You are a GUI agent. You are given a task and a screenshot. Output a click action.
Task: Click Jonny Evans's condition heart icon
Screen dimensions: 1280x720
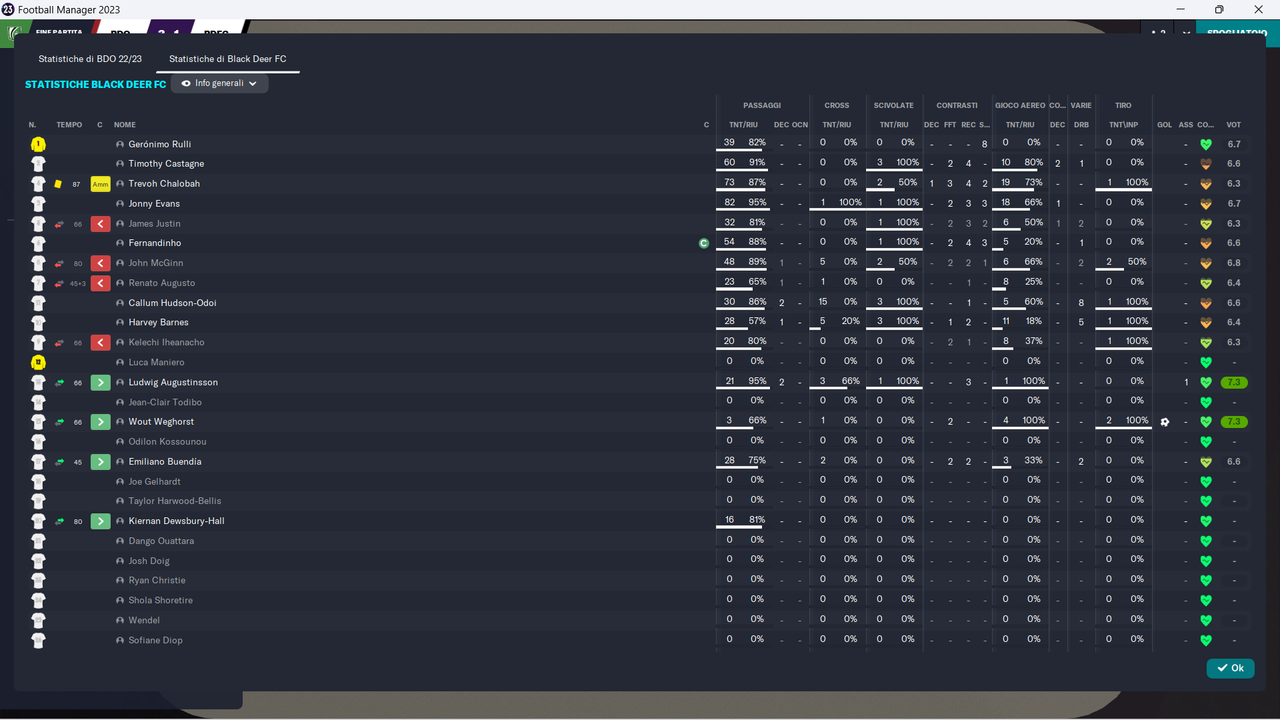pyautogui.click(x=1206, y=204)
